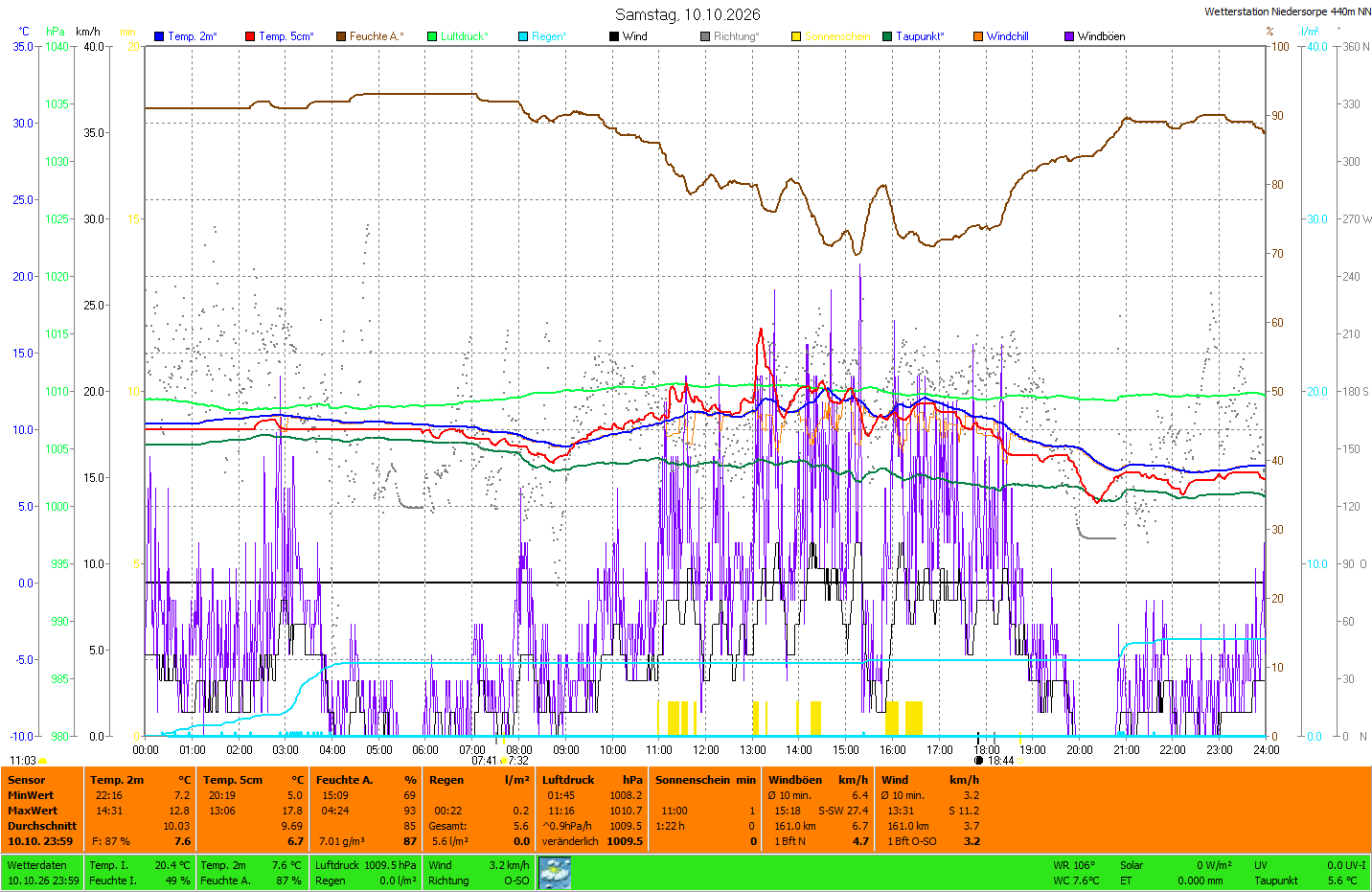Click the Richtung* legend label
This screenshot has height=892, width=1372.
point(736,36)
